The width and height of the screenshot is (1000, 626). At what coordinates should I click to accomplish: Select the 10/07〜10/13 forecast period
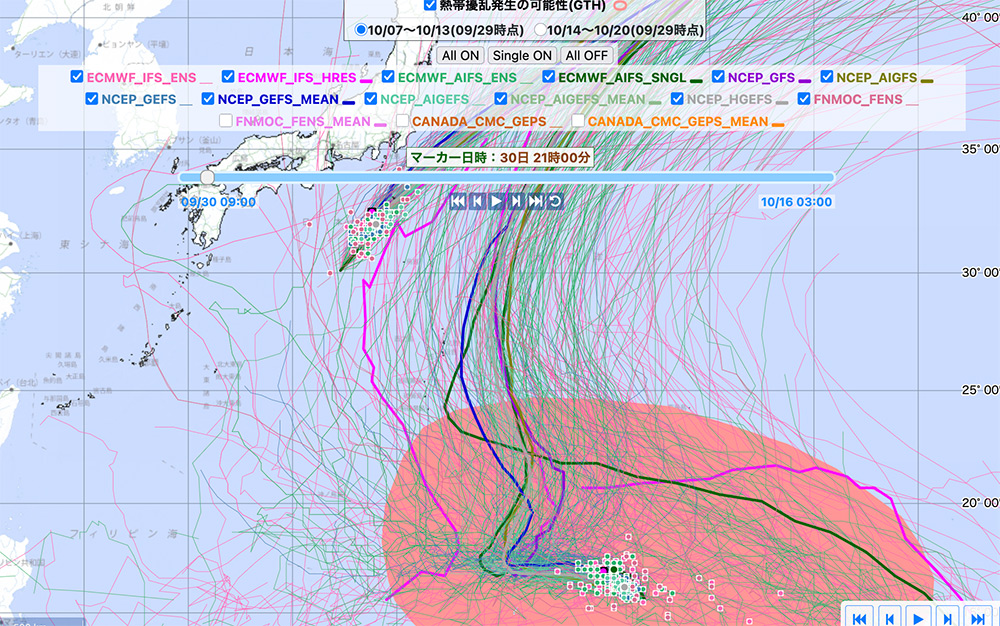(x=360, y=30)
